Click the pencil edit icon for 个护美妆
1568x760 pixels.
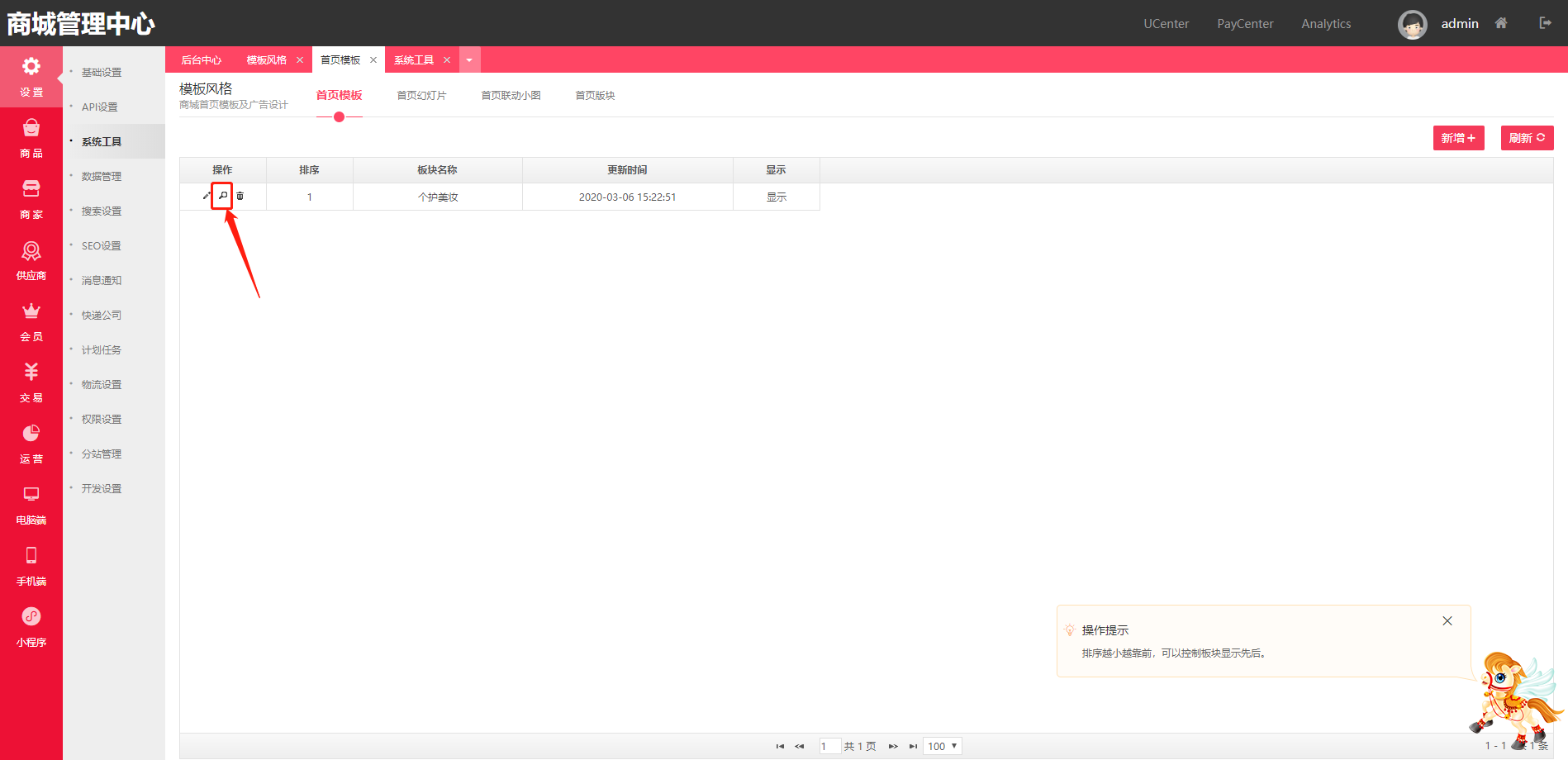tap(207, 197)
